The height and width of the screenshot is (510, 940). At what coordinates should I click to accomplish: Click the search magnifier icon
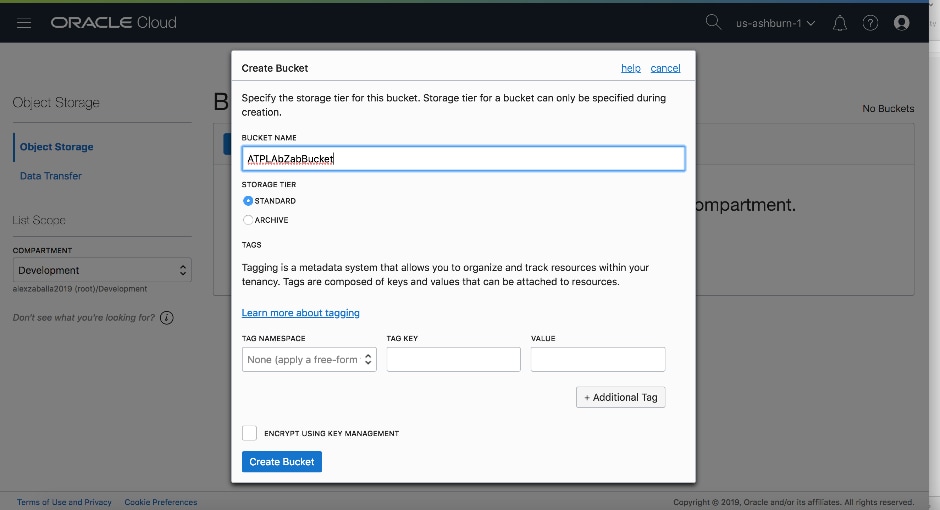coord(713,22)
